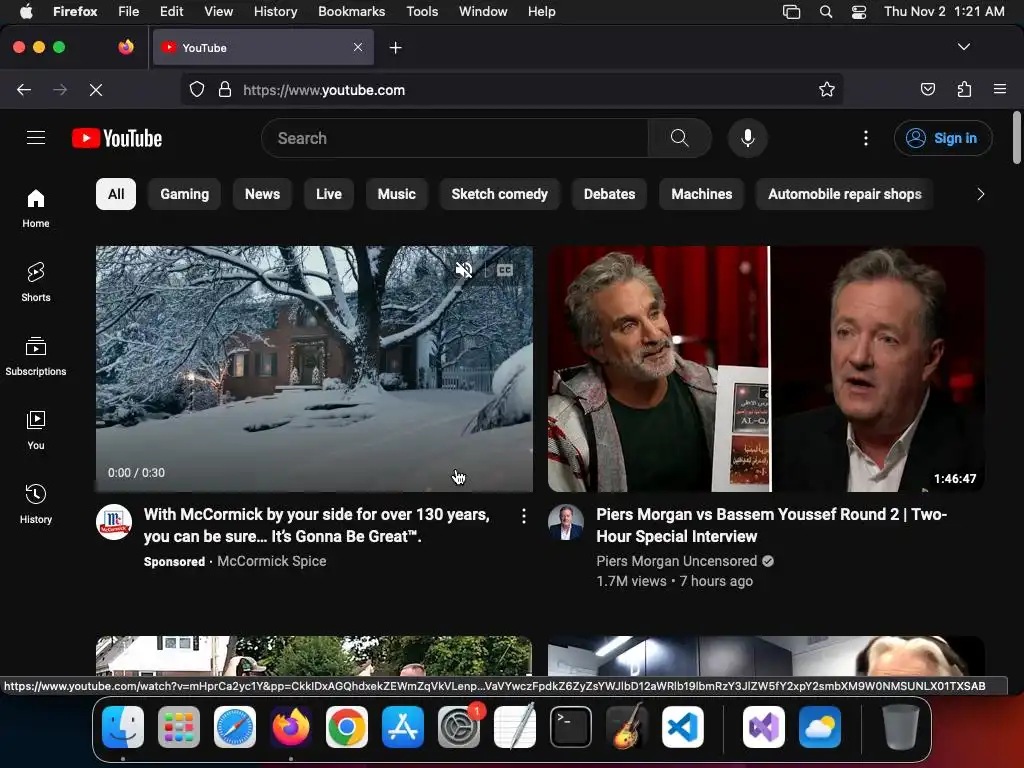Open Firefox application hamburger menu
This screenshot has width=1024, height=768.
(1000, 89)
